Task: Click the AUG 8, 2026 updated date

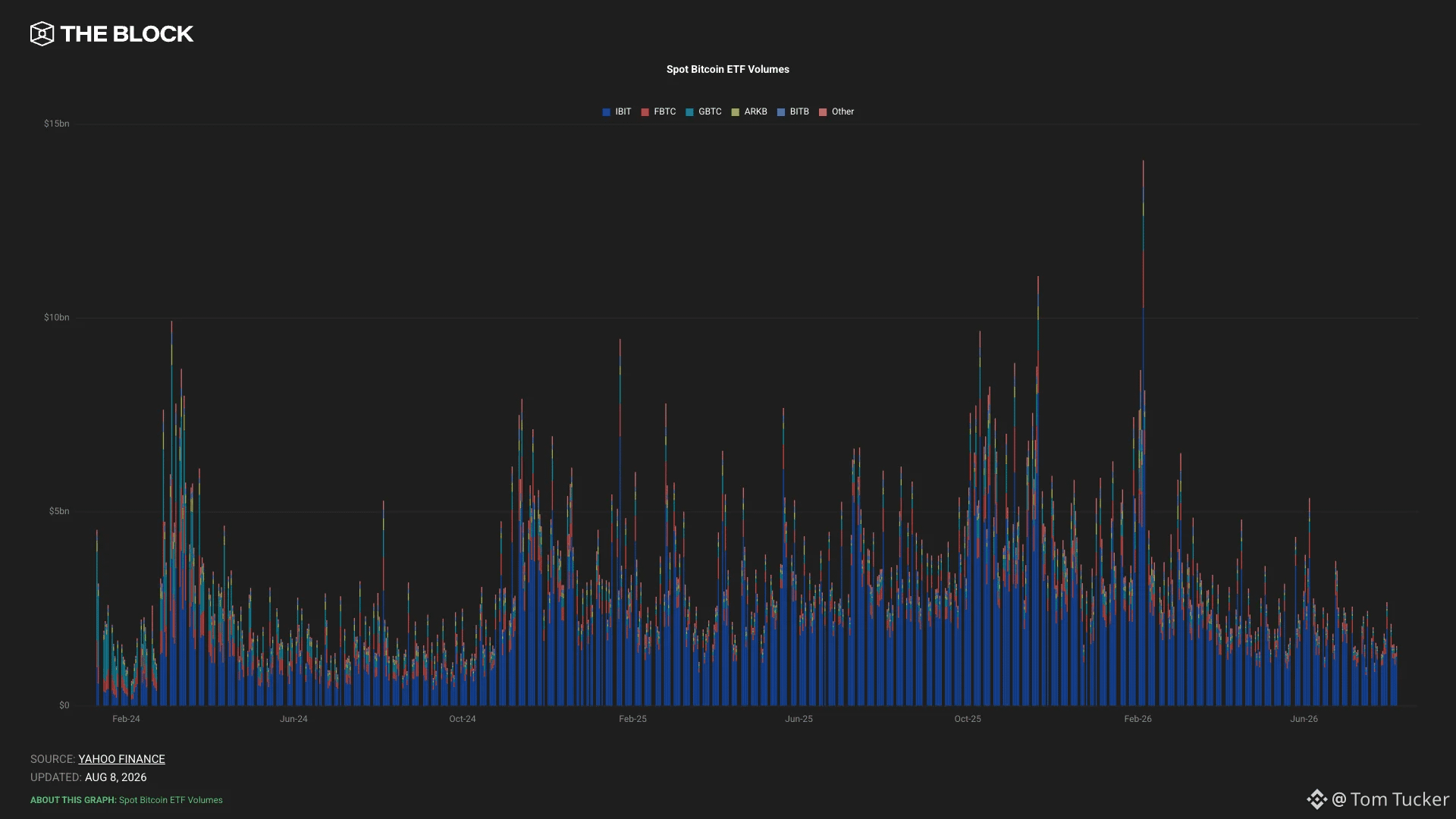Action: click(x=116, y=777)
